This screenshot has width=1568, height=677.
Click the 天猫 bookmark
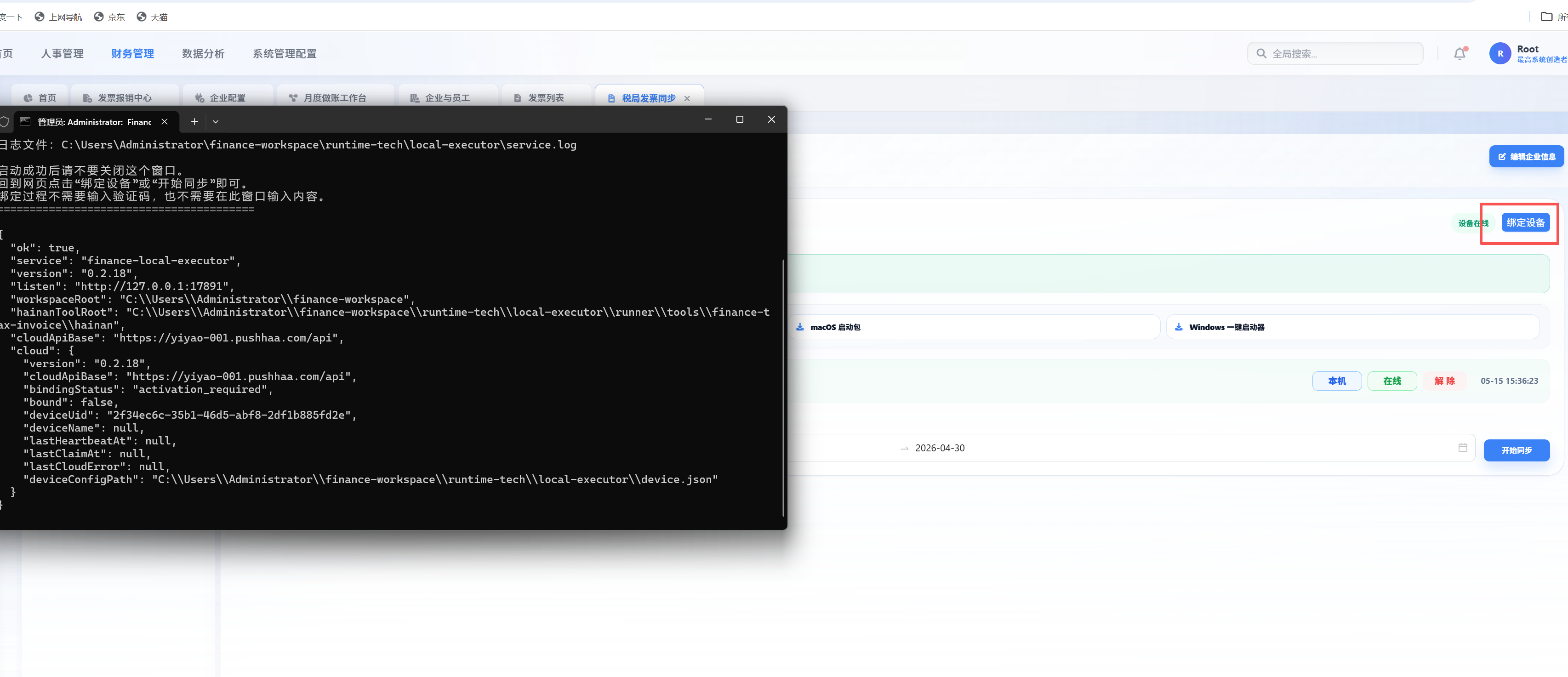(152, 17)
